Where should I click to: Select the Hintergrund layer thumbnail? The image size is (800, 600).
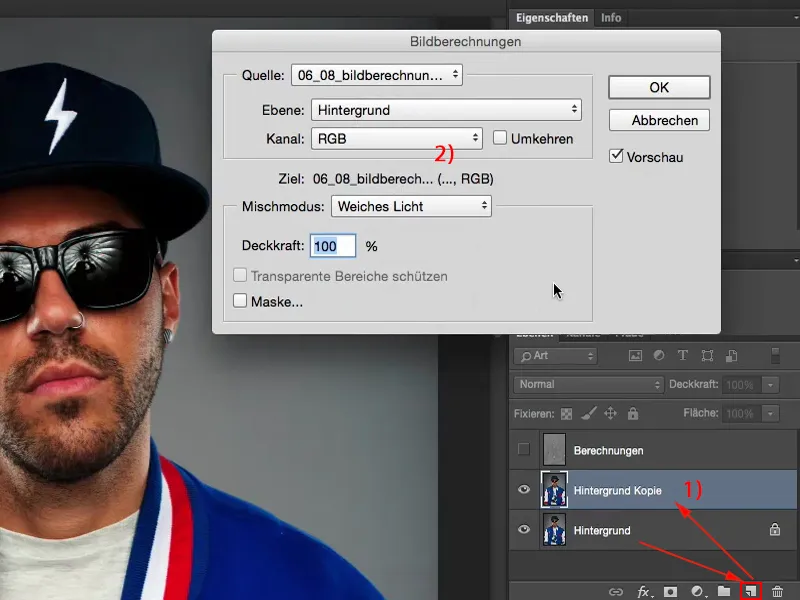[x=554, y=530]
